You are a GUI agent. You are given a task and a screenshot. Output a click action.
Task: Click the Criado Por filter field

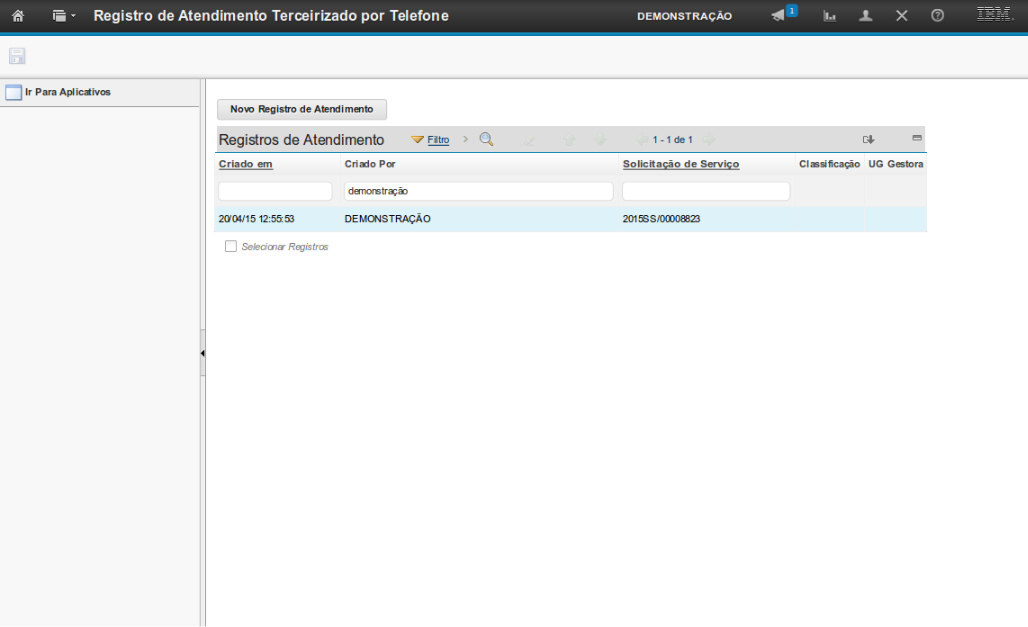pyautogui.click(x=477, y=191)
